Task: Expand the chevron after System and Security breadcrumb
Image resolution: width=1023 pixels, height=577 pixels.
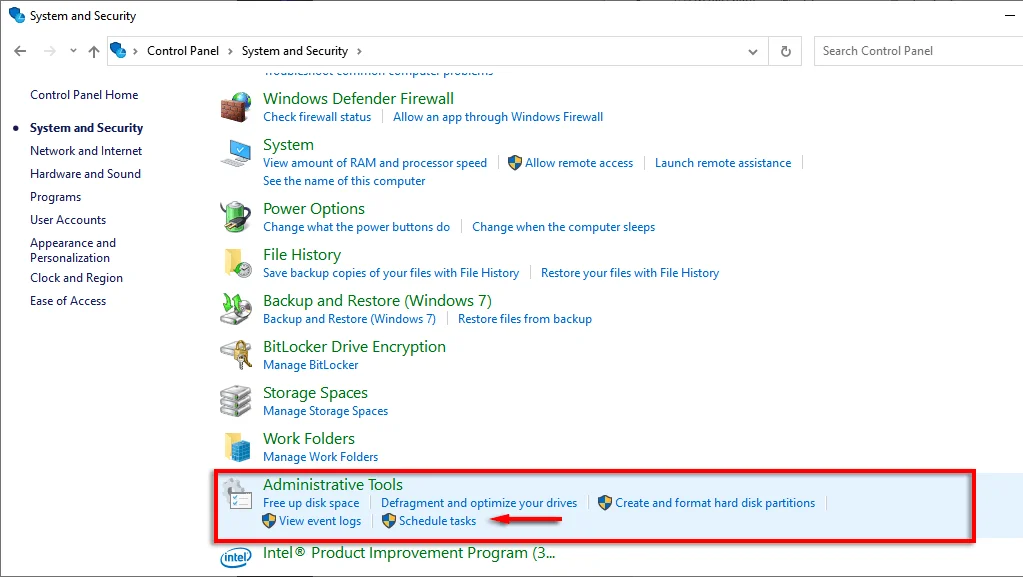Action: click(359, 51)
